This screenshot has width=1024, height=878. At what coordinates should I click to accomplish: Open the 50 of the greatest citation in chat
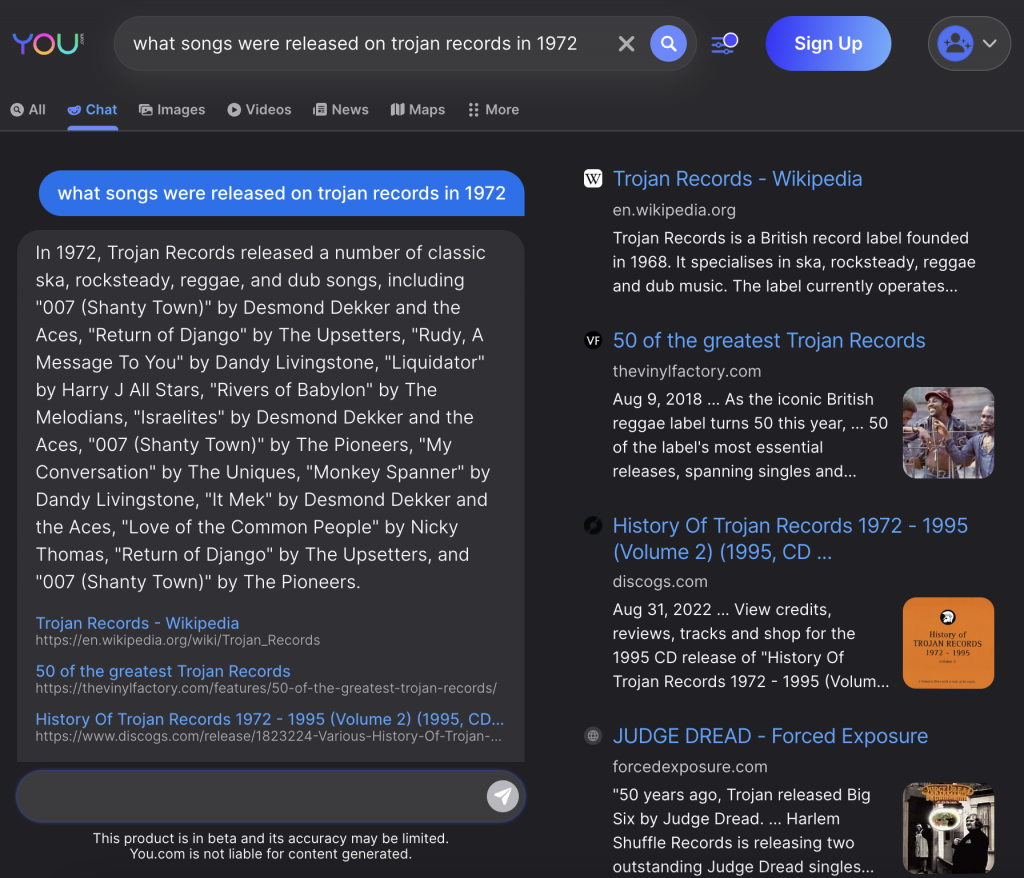coord(163,671)
